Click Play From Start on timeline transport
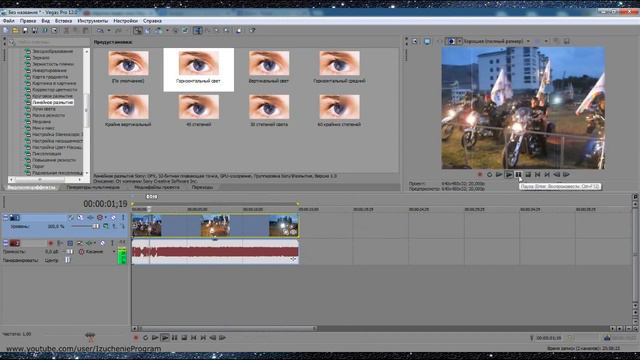This screenshot has height=360, width=640. [155, 338]
